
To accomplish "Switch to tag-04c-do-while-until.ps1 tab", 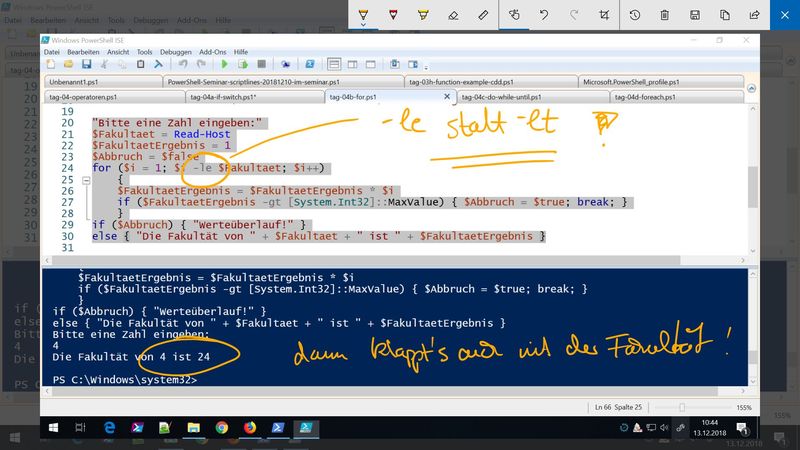I will coord(533,97).
